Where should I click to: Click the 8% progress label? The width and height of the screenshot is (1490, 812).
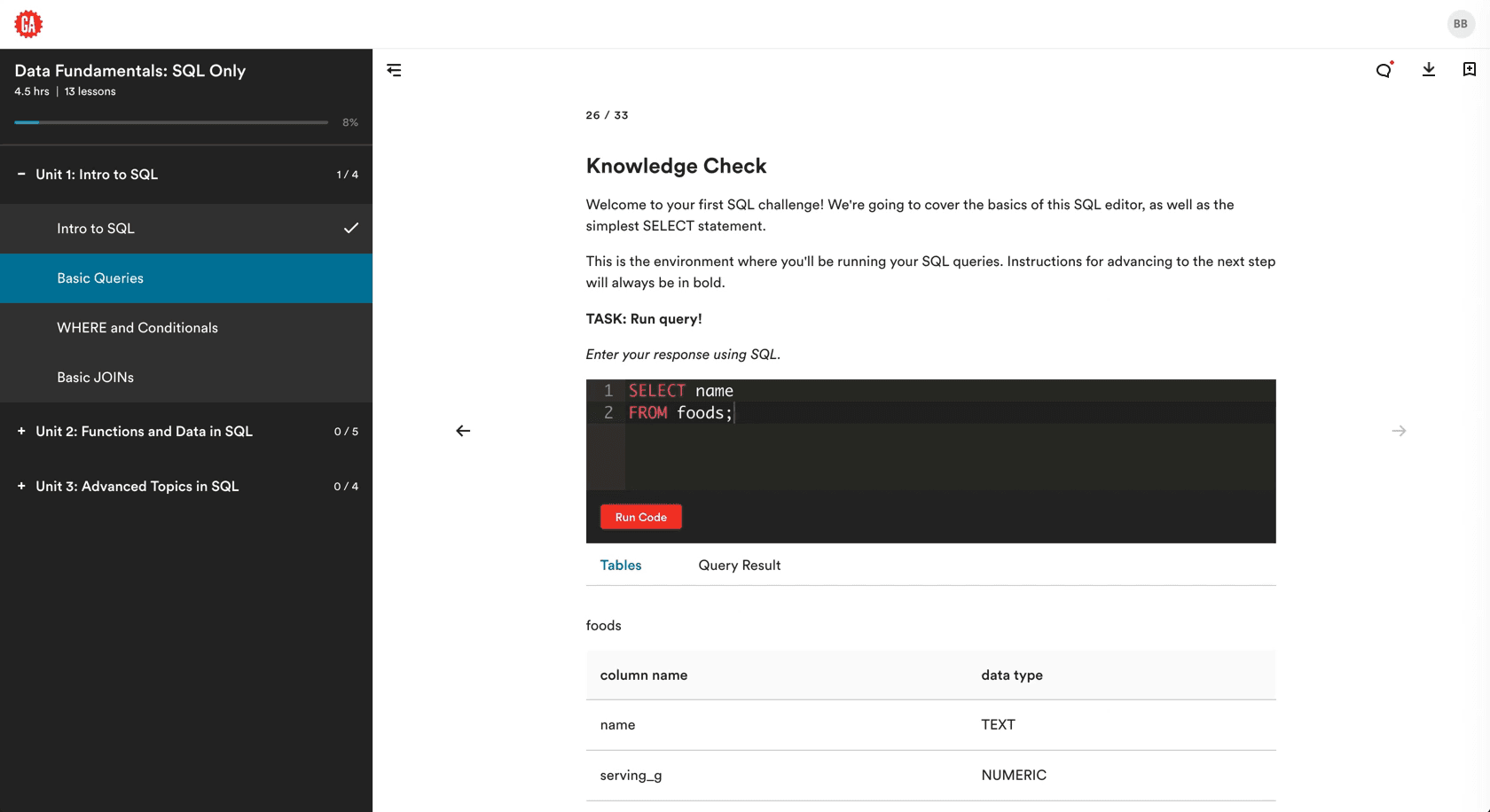click(350, 122)
